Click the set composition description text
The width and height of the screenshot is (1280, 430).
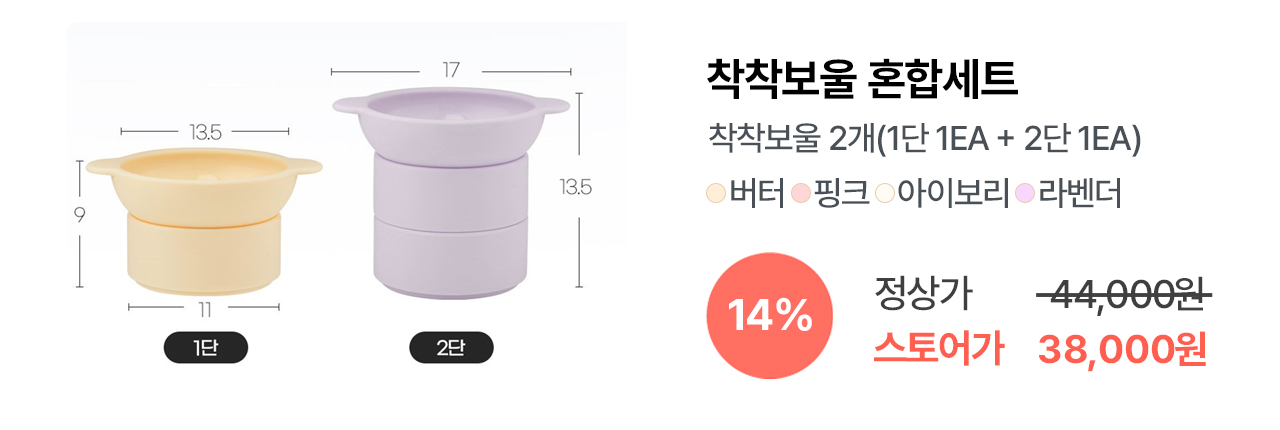click(923, 140)
